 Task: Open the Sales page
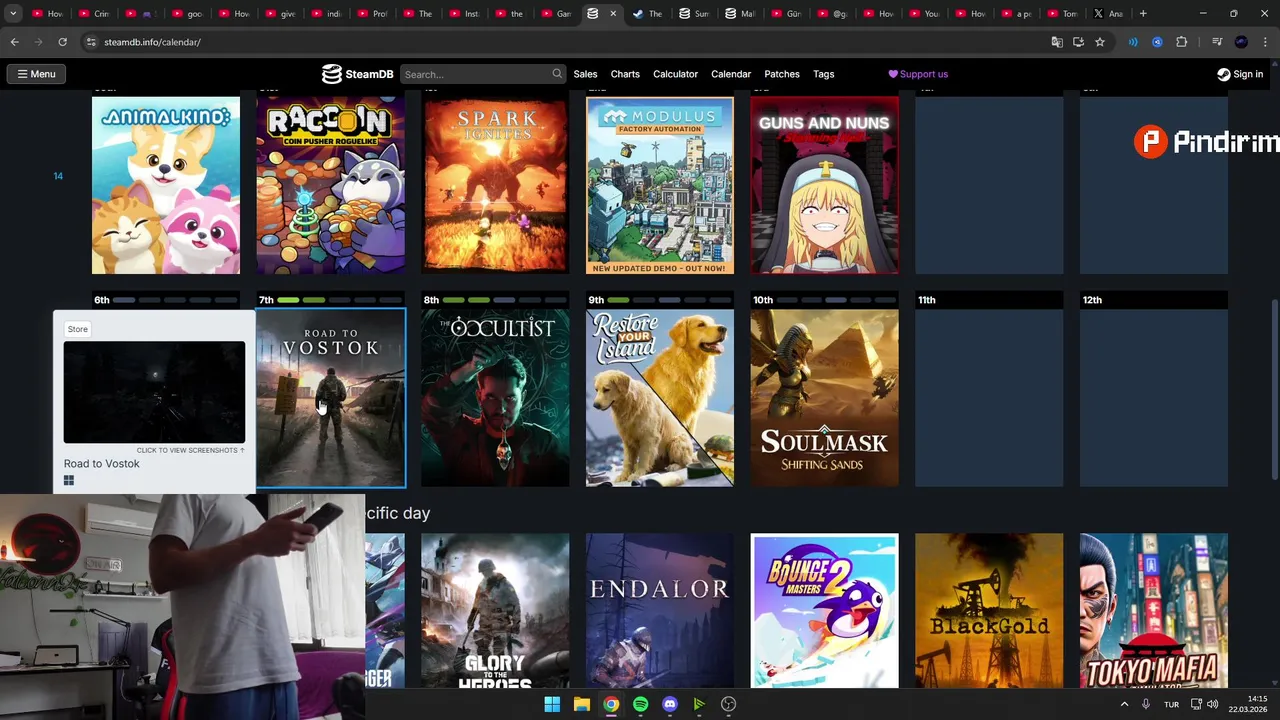pyautogui.click(x=585, y=74)
